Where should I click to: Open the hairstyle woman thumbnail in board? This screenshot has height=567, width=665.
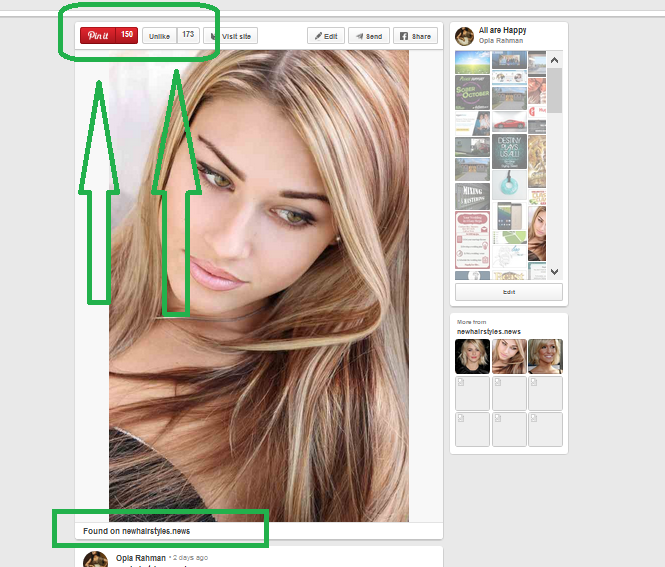coord(537,233)
